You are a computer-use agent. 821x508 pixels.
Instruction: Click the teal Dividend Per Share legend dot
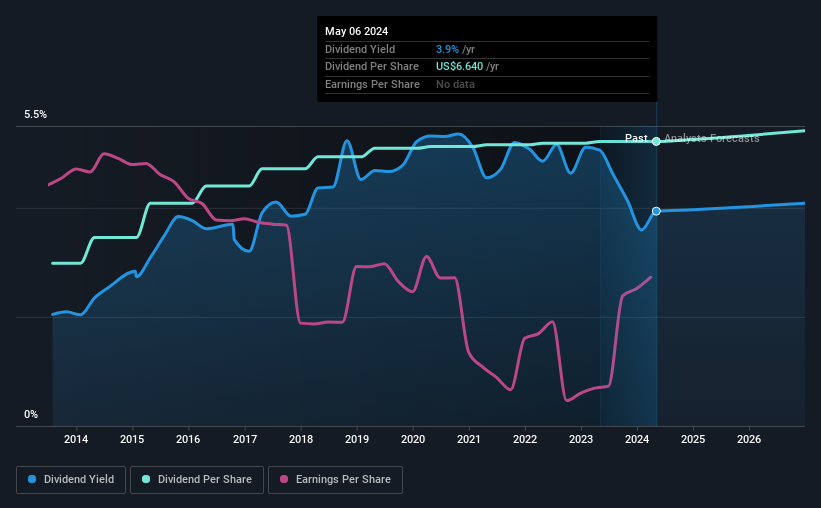(x=146, y=479)
